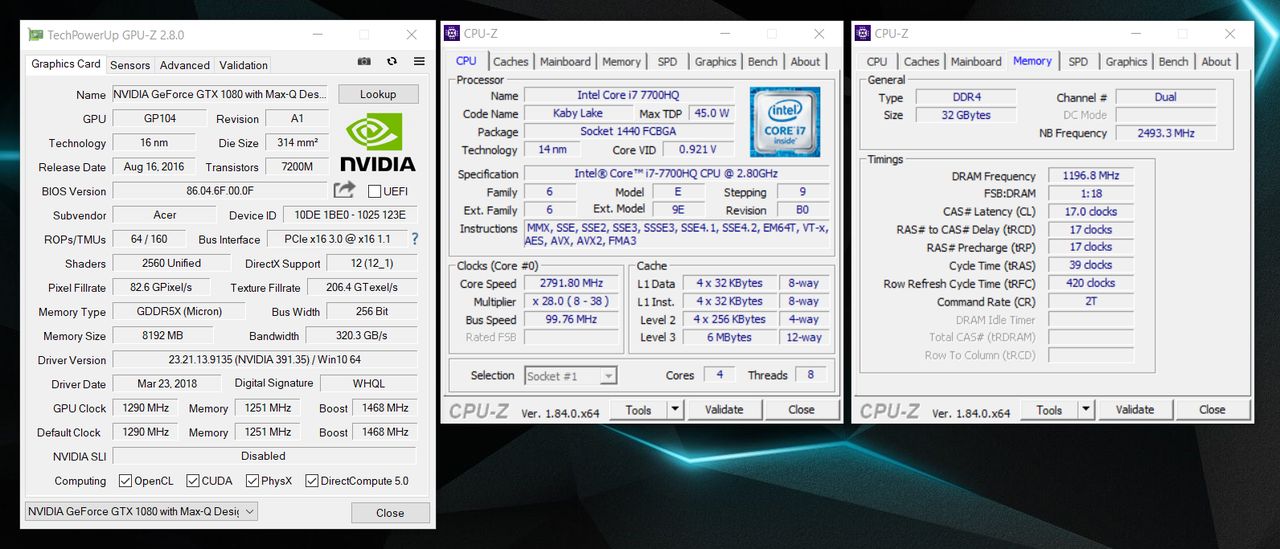Switch to the Advanced tab in GPU-Z
Viewport: 1280px width, 549px height.
[x=185, y=65]
